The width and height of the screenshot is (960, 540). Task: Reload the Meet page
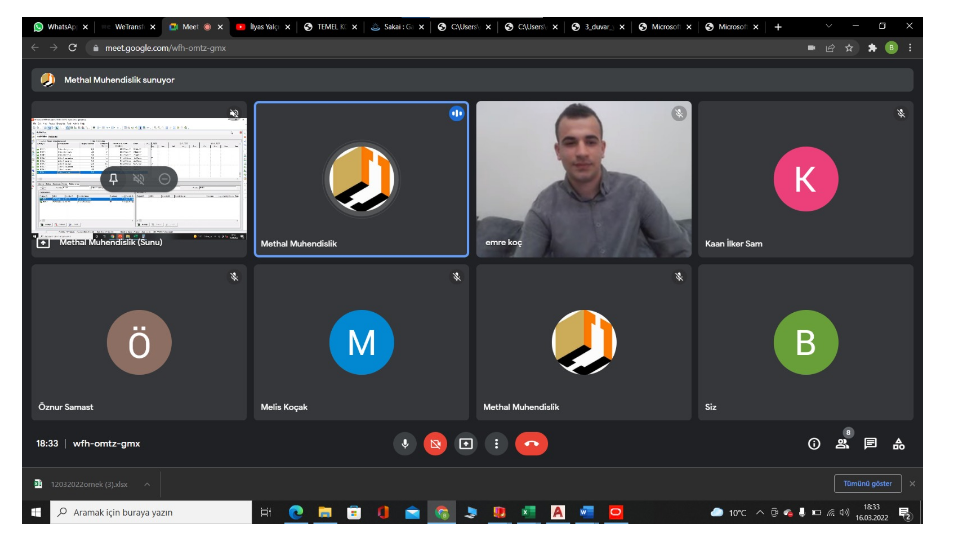[72, 48]
